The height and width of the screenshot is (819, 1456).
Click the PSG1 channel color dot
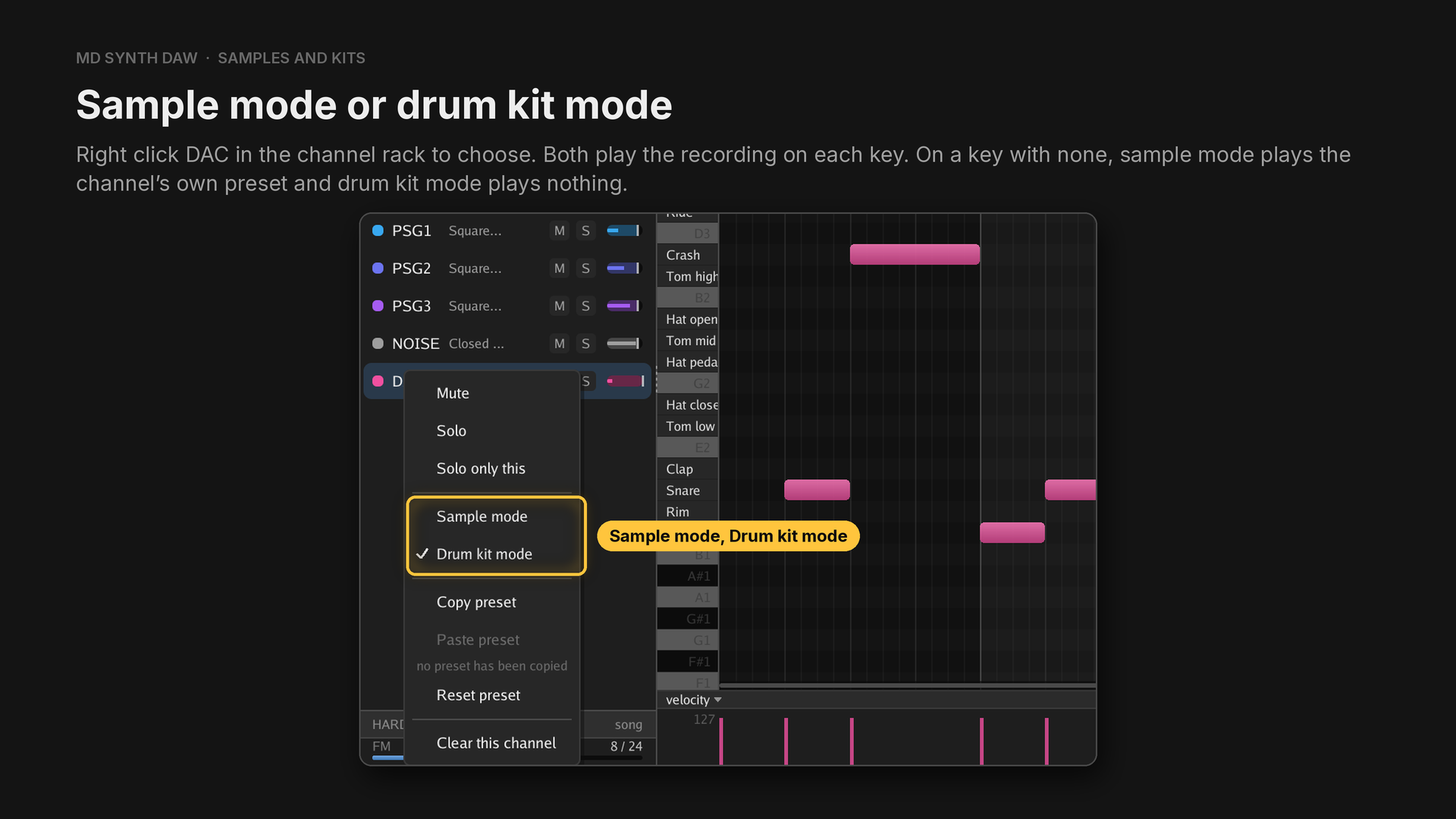378,231
